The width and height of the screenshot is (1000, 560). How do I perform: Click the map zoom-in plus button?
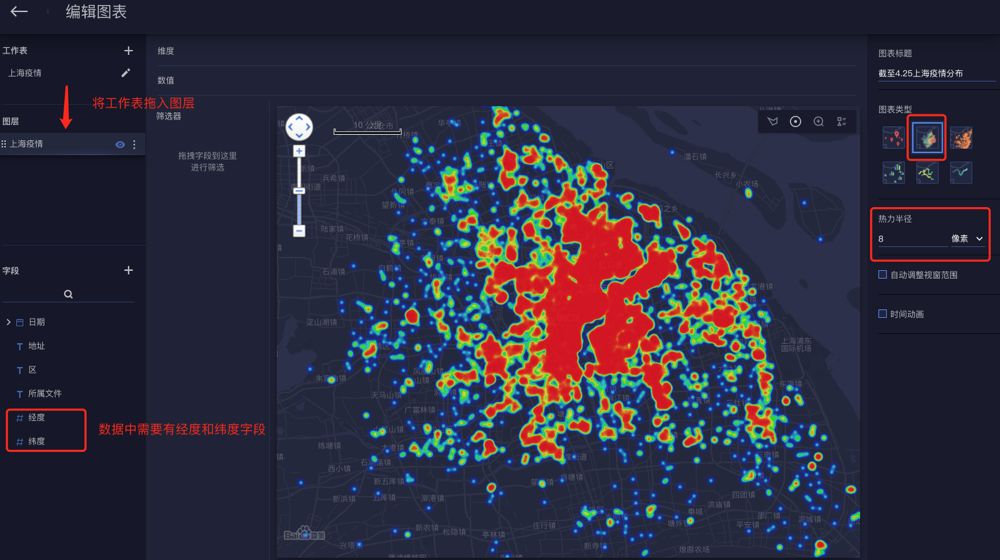(x=298, y=151)
